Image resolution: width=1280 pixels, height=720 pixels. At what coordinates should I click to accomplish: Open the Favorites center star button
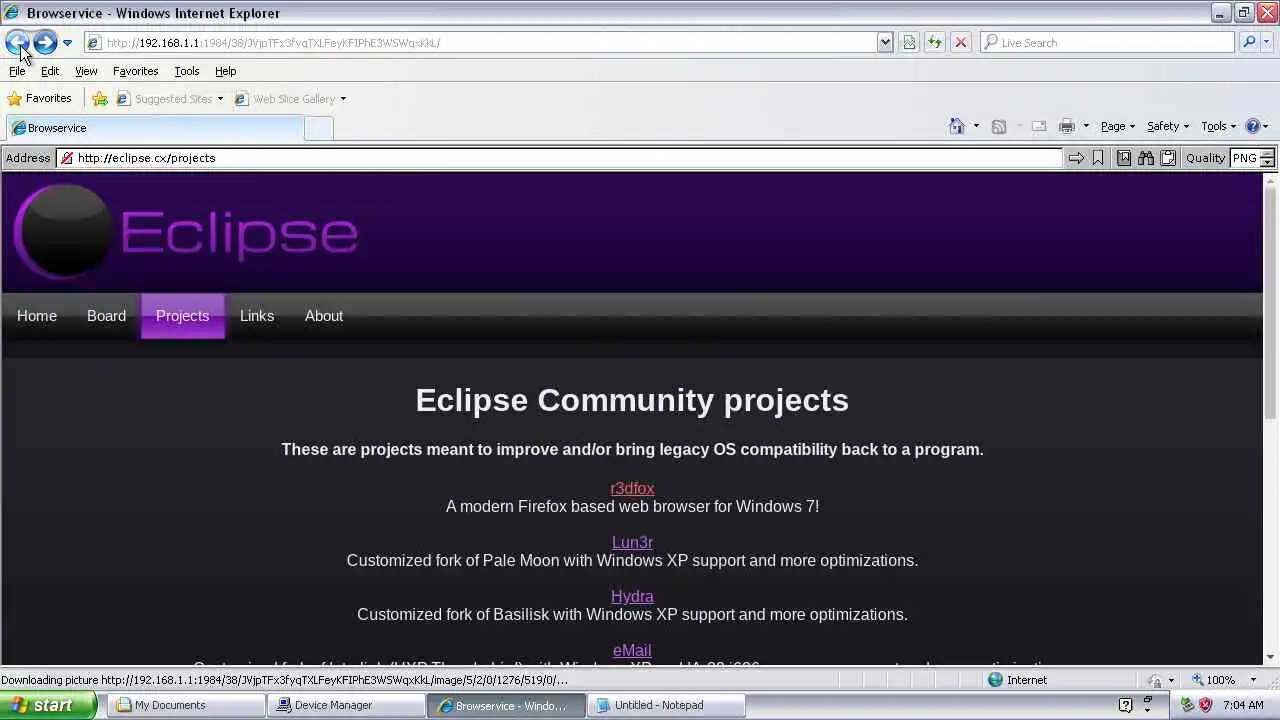[x=39, y=98]
